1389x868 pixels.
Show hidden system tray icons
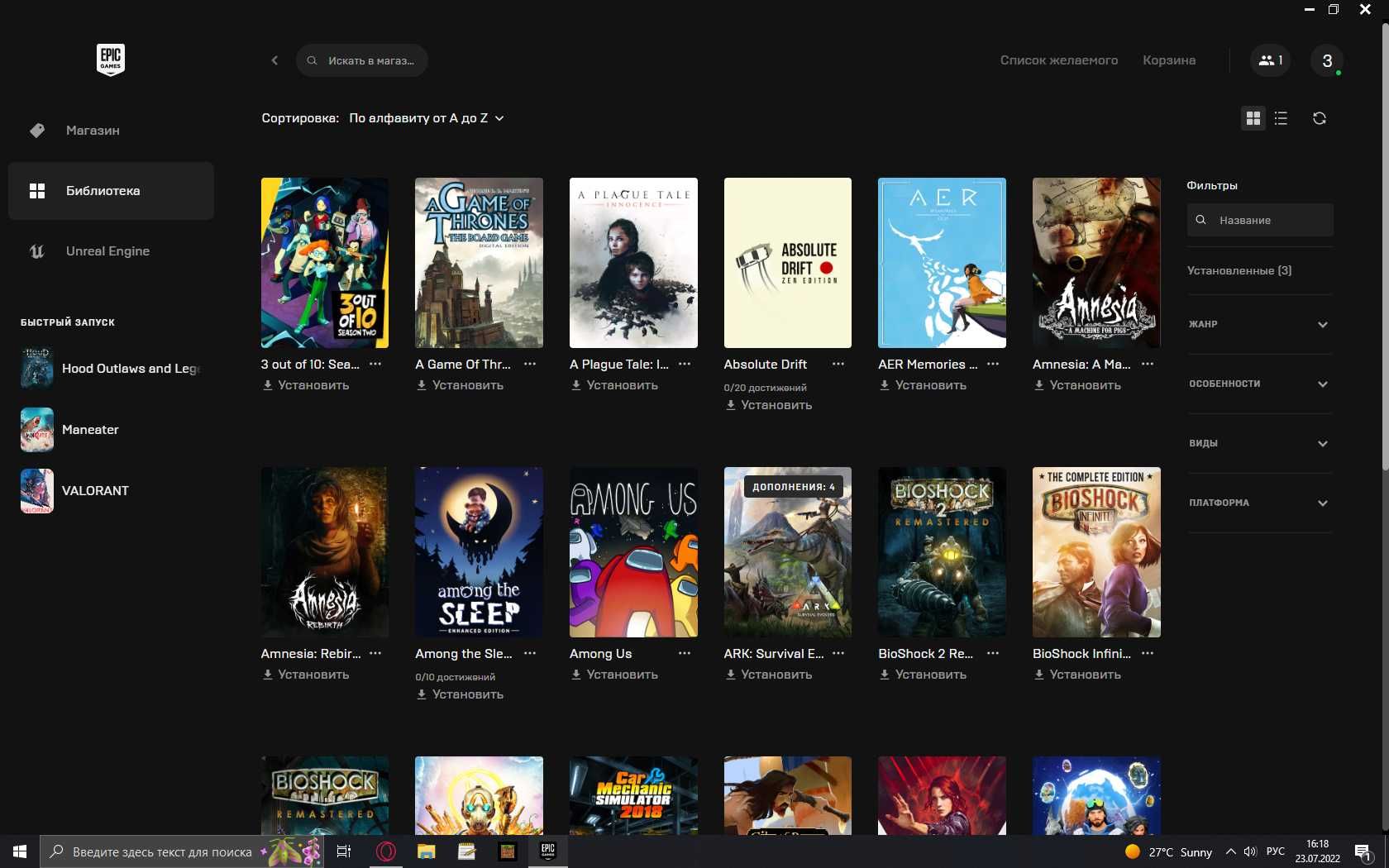pyautogui.click(x=1230, y=851)
